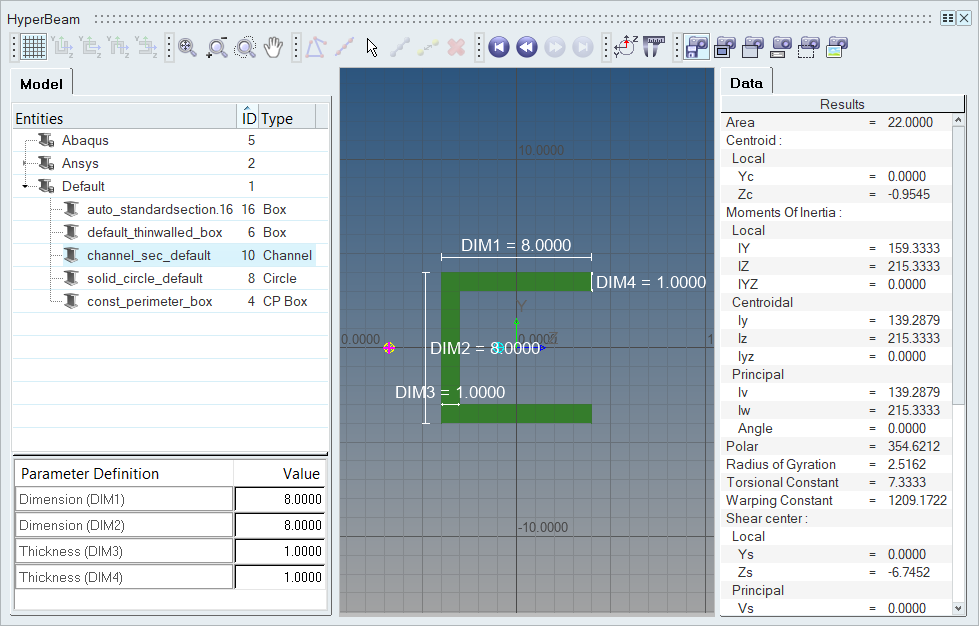979x626 pixels.
Task: Click the zoom-in magnifier icon
Action: (187, 47)
